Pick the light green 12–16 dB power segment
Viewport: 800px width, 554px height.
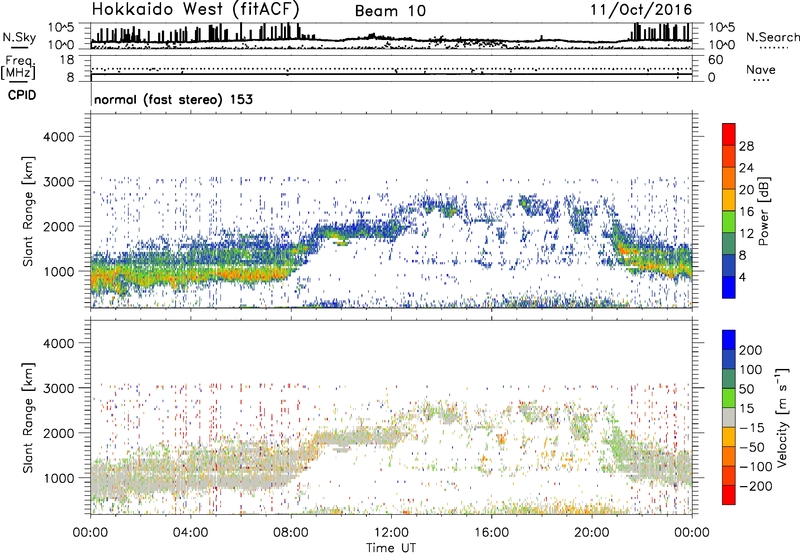click(729, 221)
